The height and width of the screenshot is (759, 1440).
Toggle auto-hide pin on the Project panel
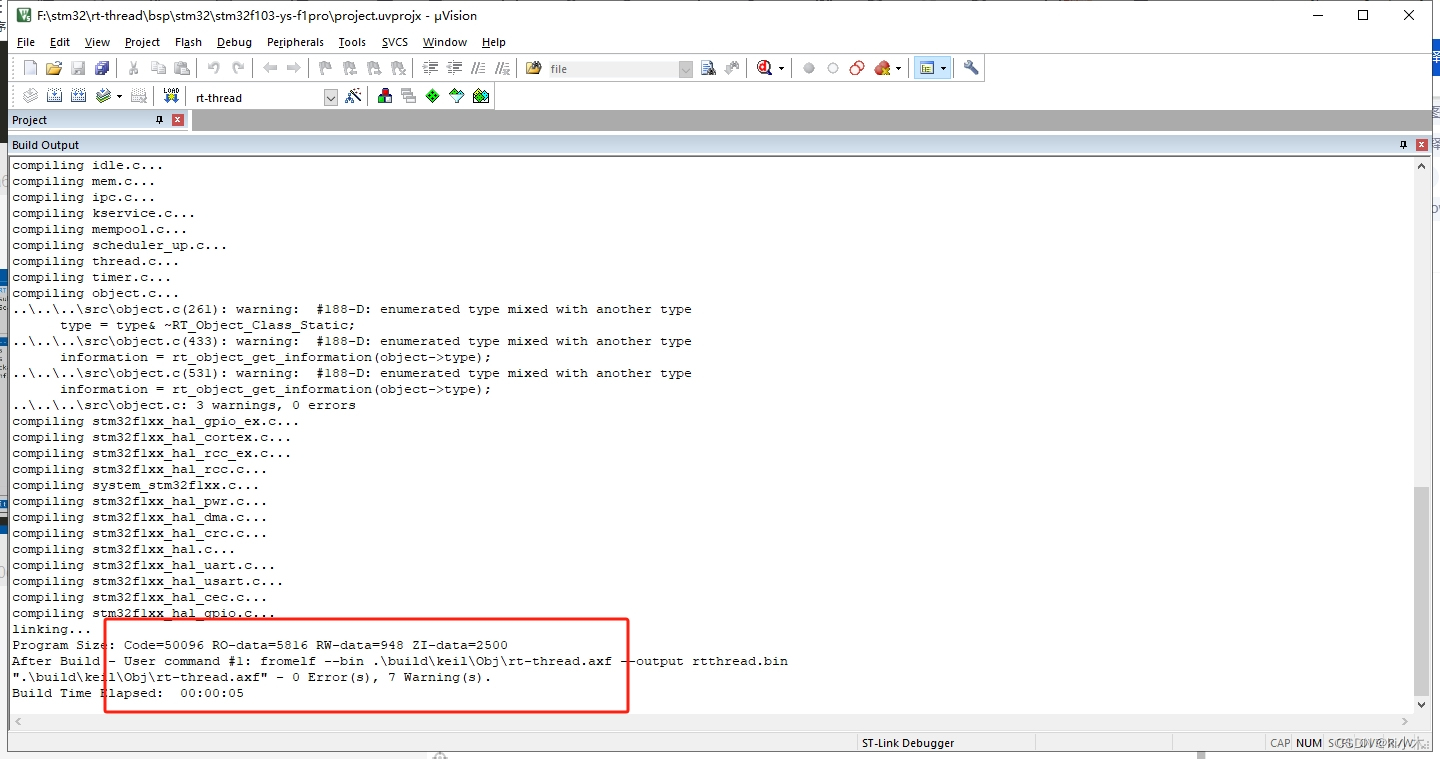159,120
